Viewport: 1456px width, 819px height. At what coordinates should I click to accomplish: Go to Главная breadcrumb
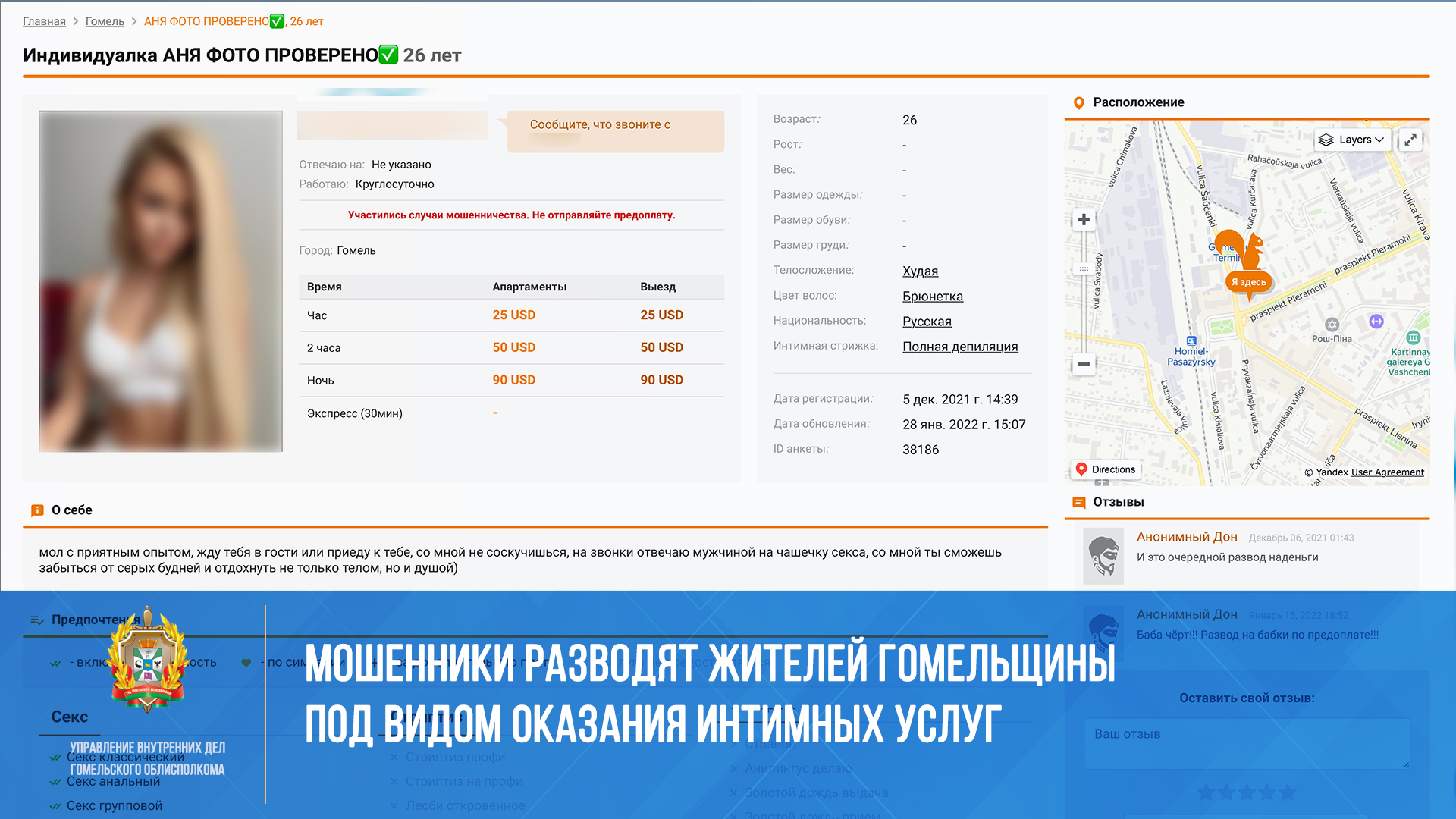(44, 21)
